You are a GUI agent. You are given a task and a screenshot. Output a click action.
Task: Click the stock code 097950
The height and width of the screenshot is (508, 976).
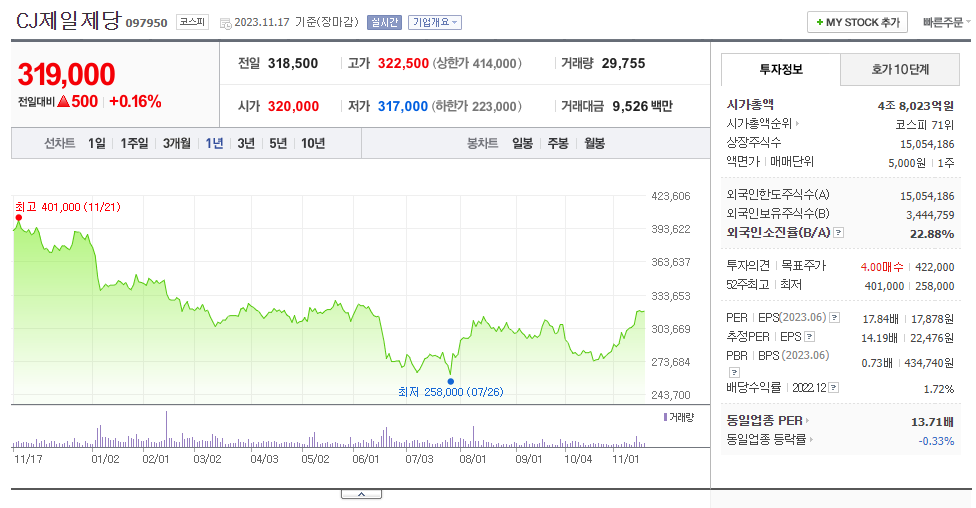click(146, 23)
